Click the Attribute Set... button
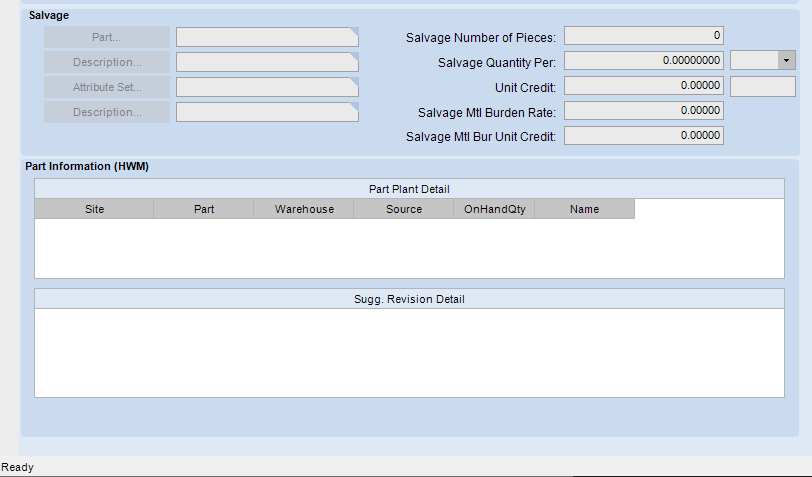 tap(107, 87)
